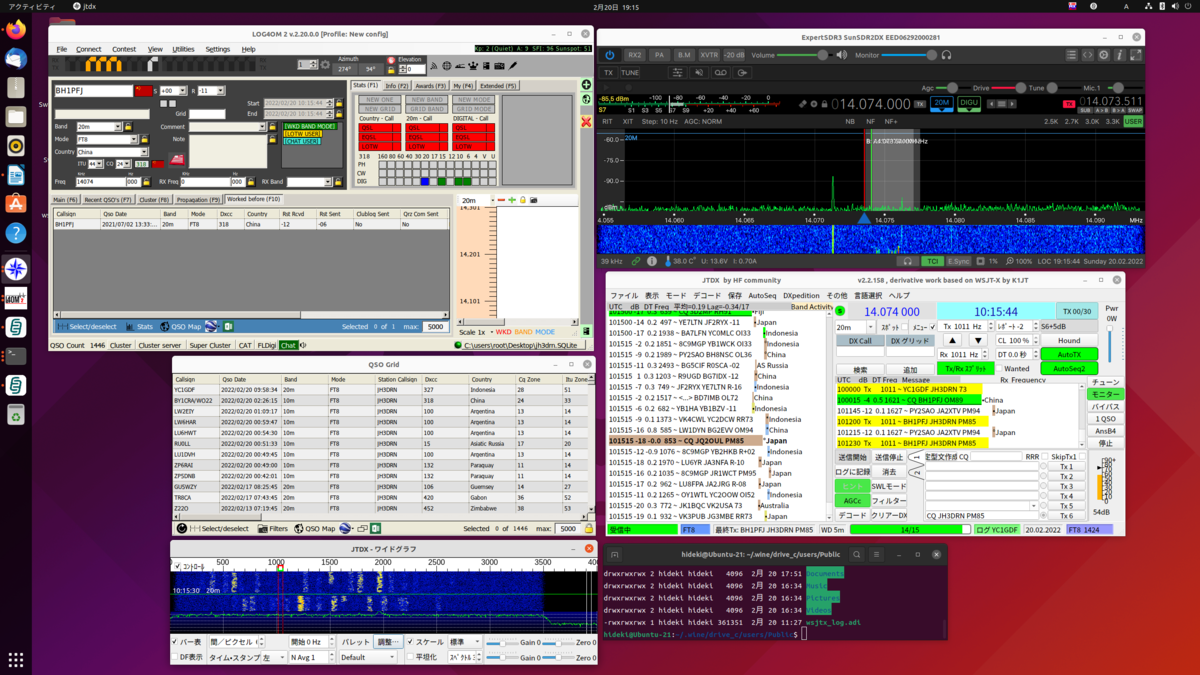Viewport: 1200px width, 675px height.
Task: Toggle the メニュー checkbox in JTDX
Action: click(x=933, y=327)
